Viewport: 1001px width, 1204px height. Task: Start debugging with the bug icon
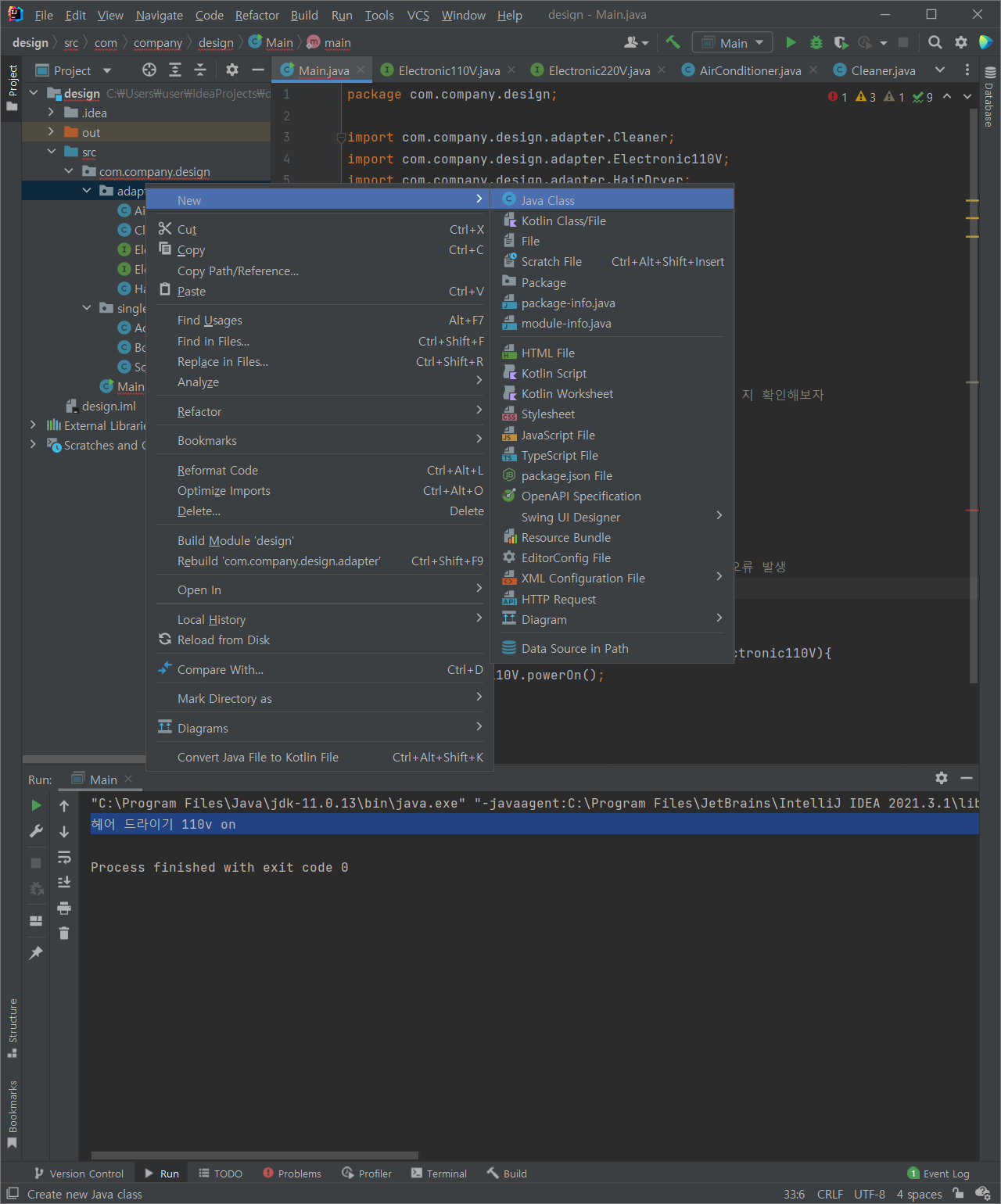816,42
